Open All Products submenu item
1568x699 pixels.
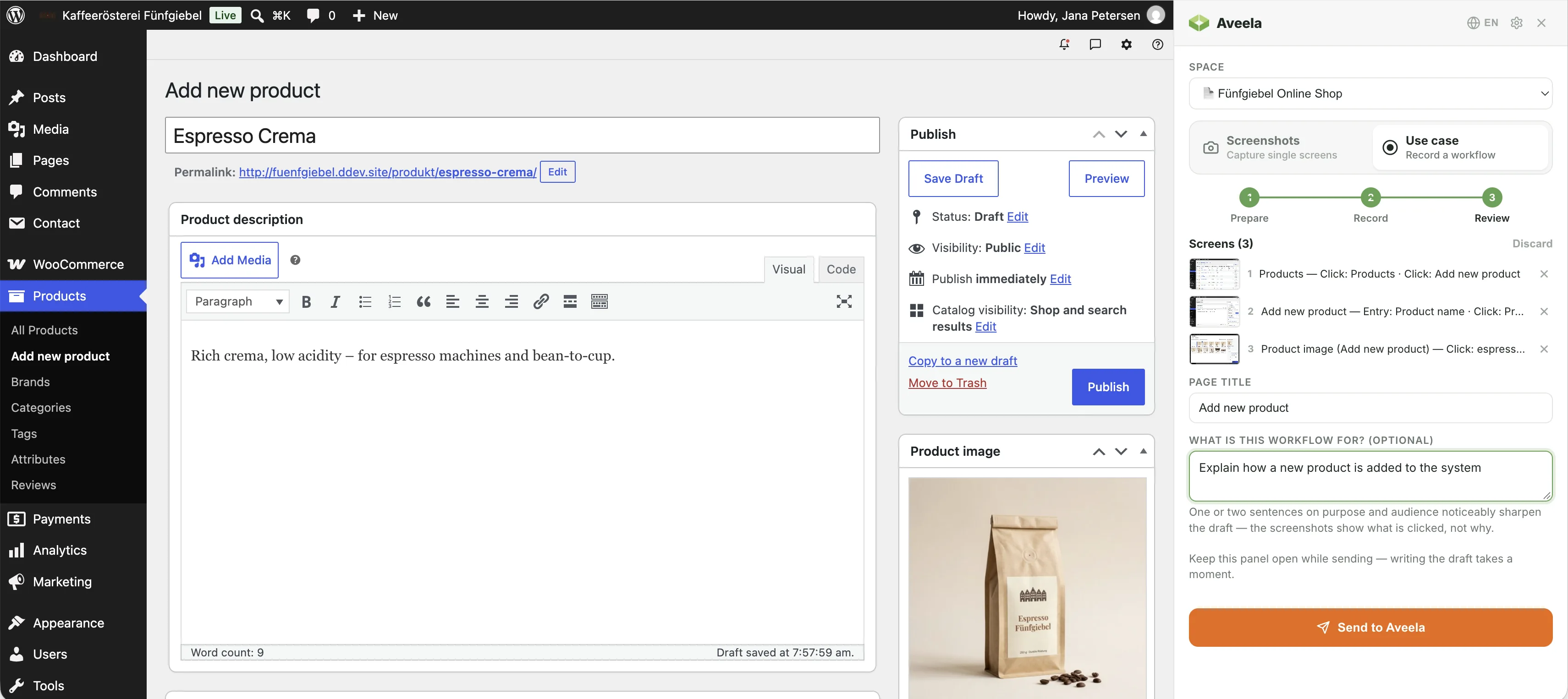coord(44,330)
